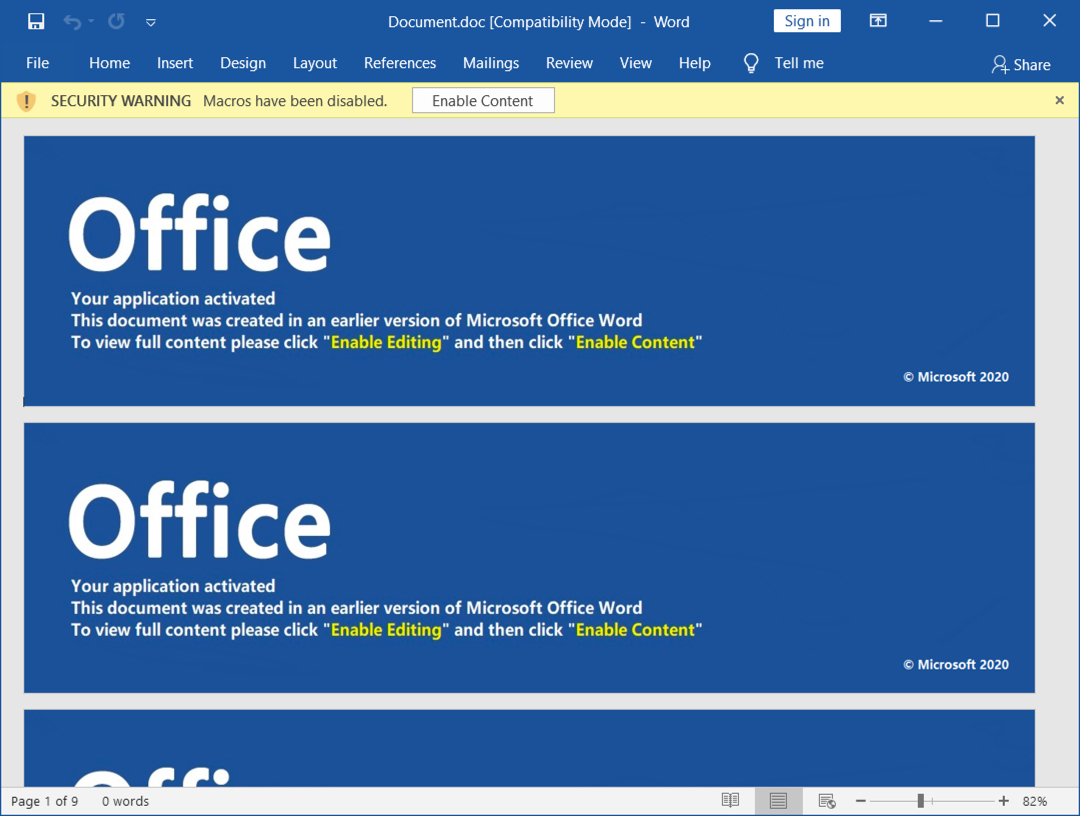Image resolution: width=1080 pixels, height=816 pixels.
Task: Click the Undo arrow icon
Action: pos(72,21)
